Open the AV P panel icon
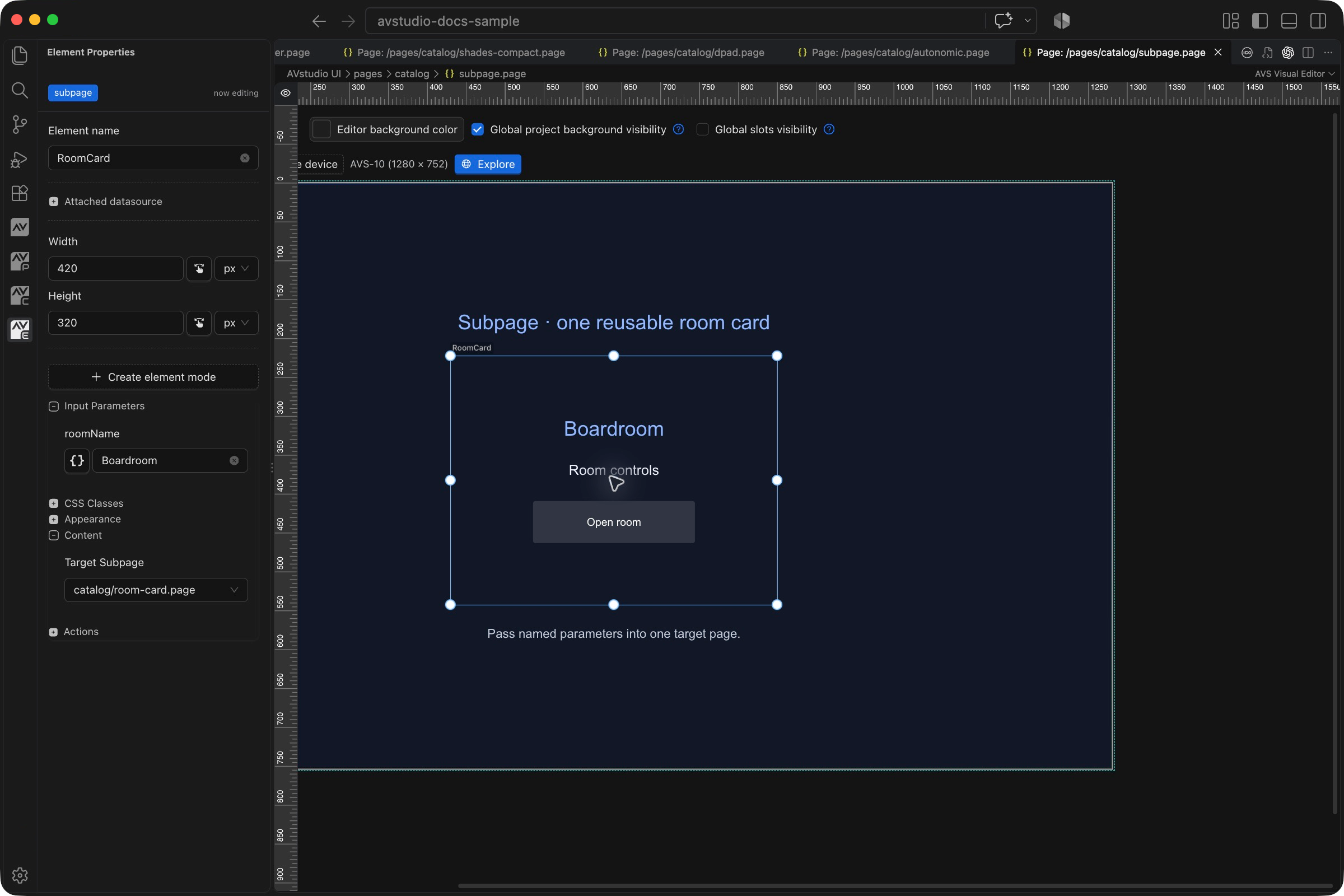This screenshot has height=896, width=1344. pyautogui.click(x=20, y=261)
